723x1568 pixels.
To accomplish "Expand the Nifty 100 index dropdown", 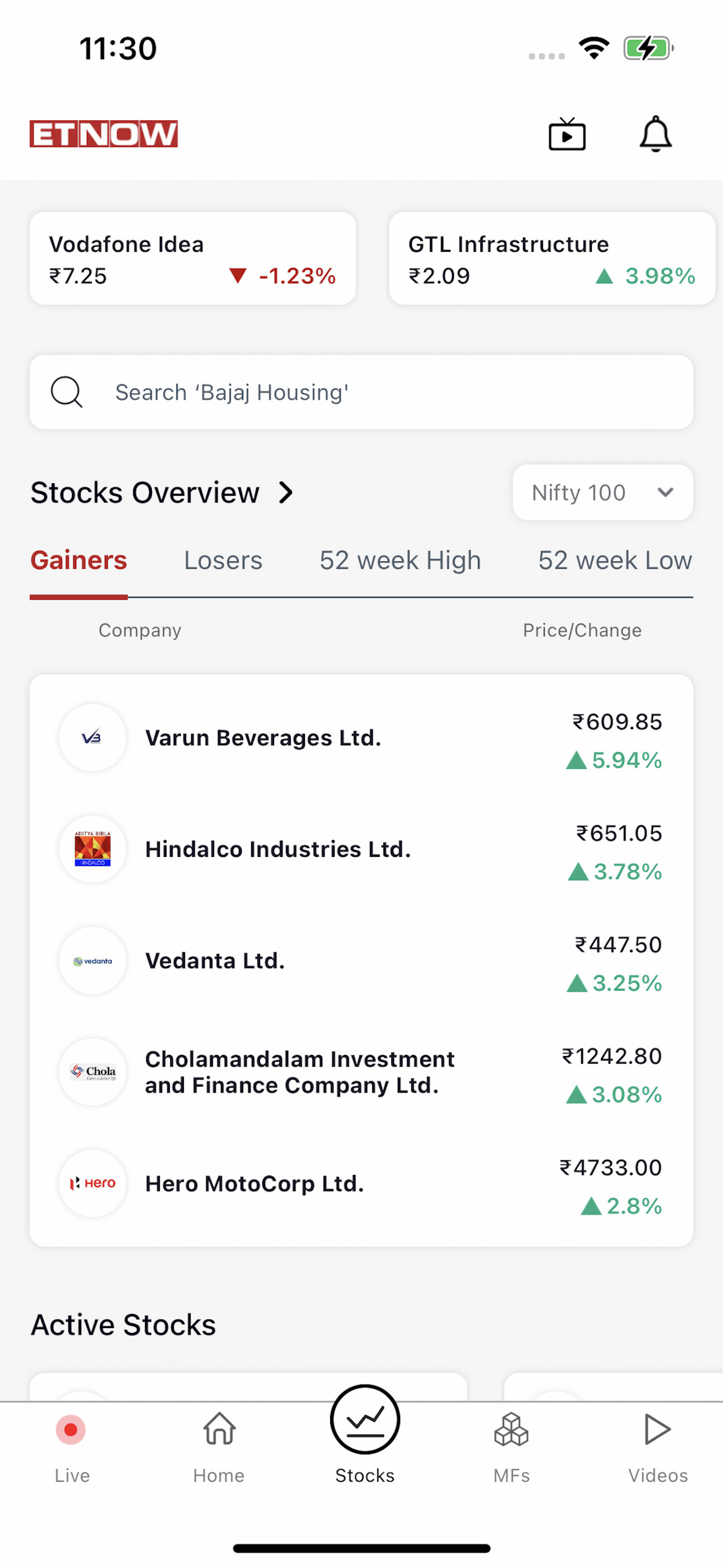I will pyautogui.click(x=602, y=492).
